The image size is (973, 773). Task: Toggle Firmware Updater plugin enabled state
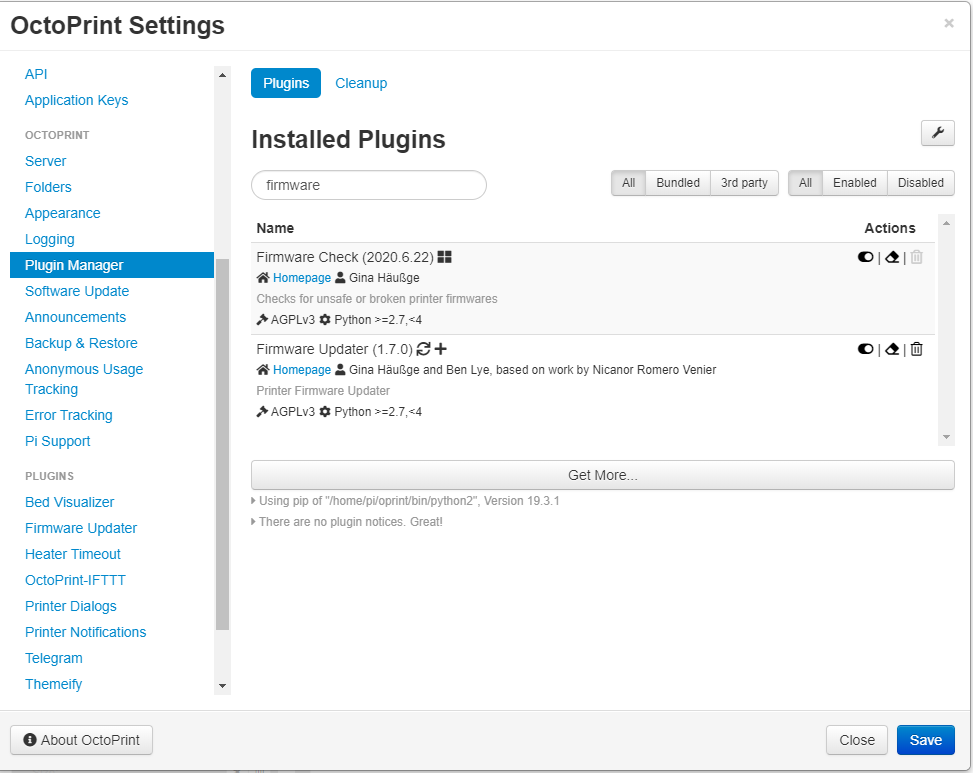click(x=865, y=349)
